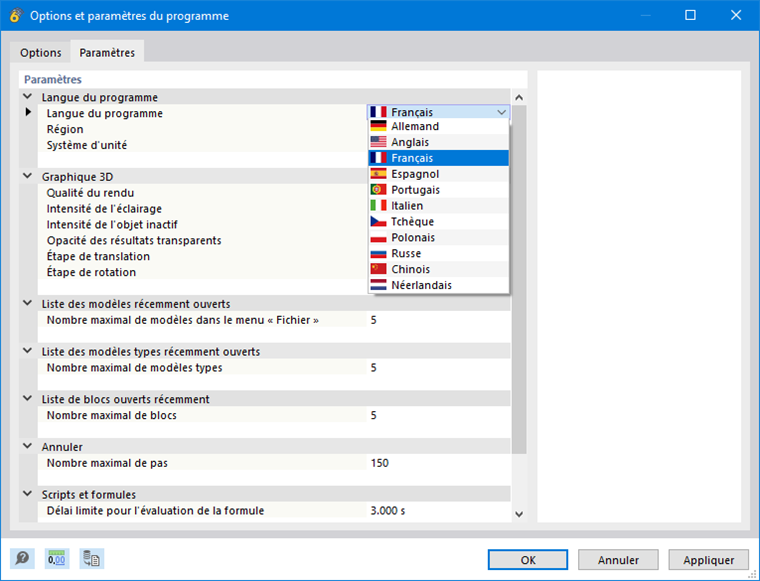Select the Système d'unité row
Screen dimensions: 760x581
(202, 145)
